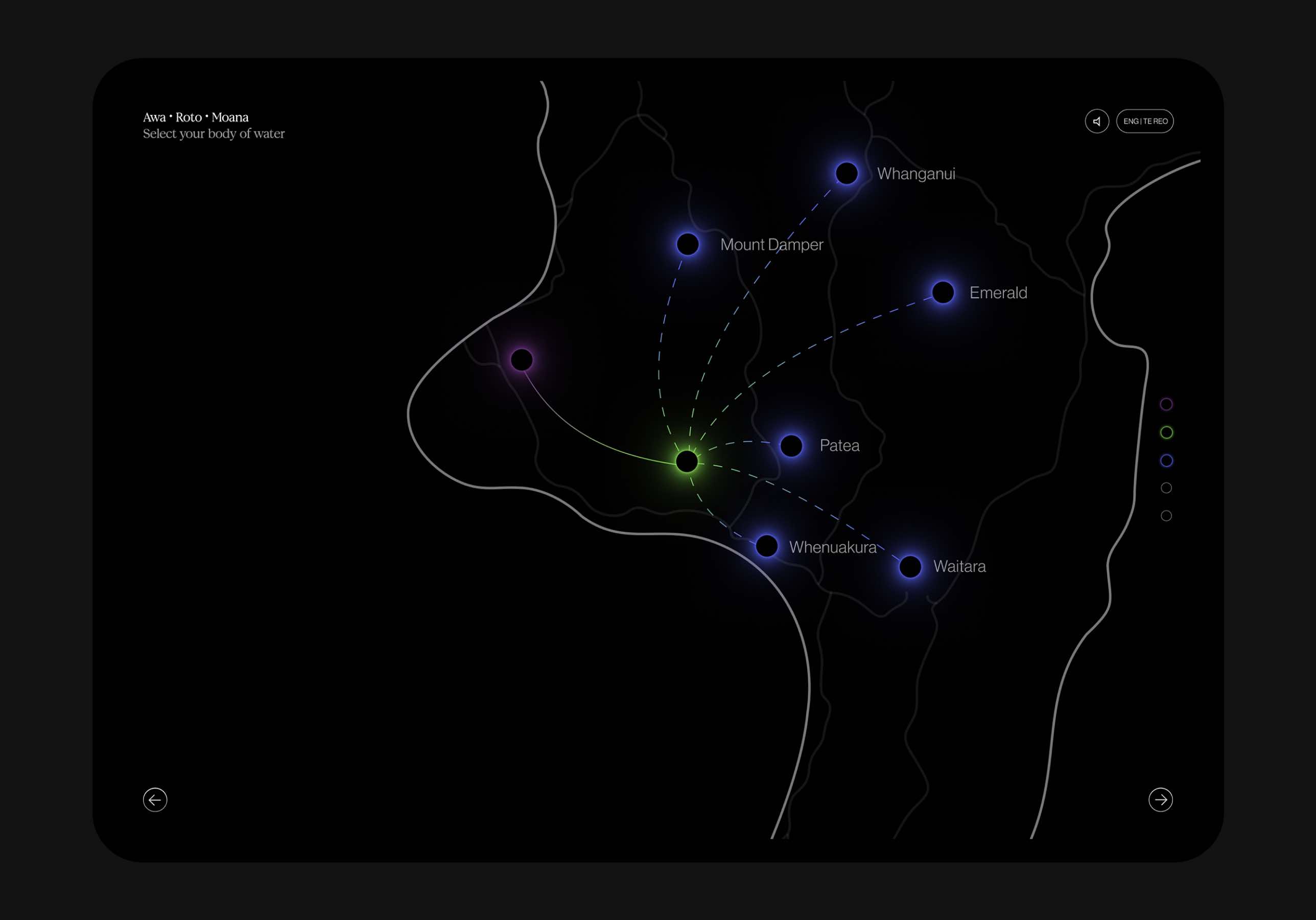The image size is (1316, 920).
Task: Click the purple glowing node
Action: point(521,360)
